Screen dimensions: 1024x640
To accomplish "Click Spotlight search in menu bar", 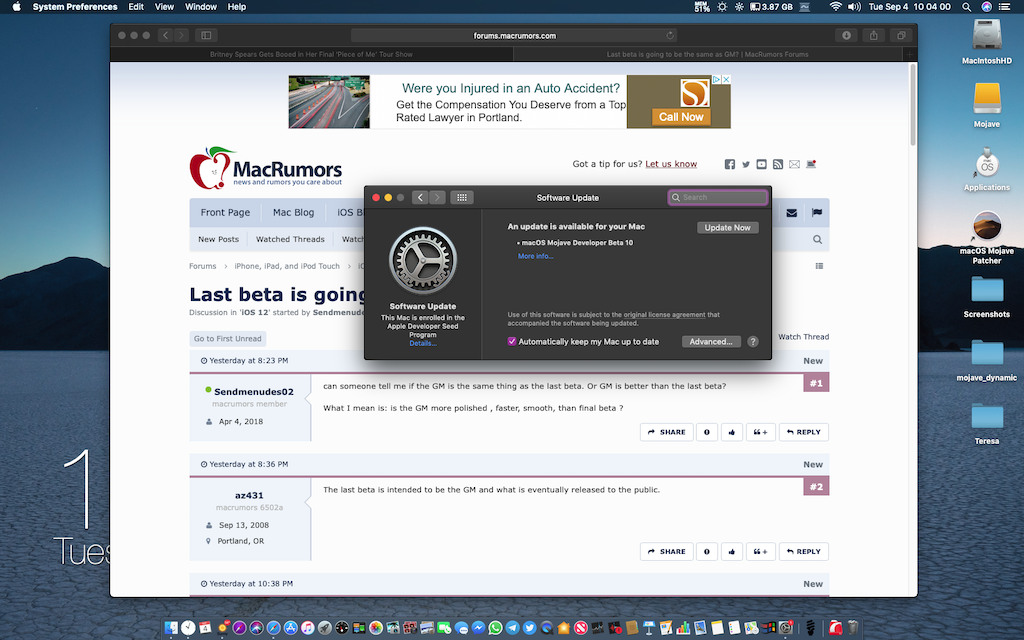I will point(967,7).
